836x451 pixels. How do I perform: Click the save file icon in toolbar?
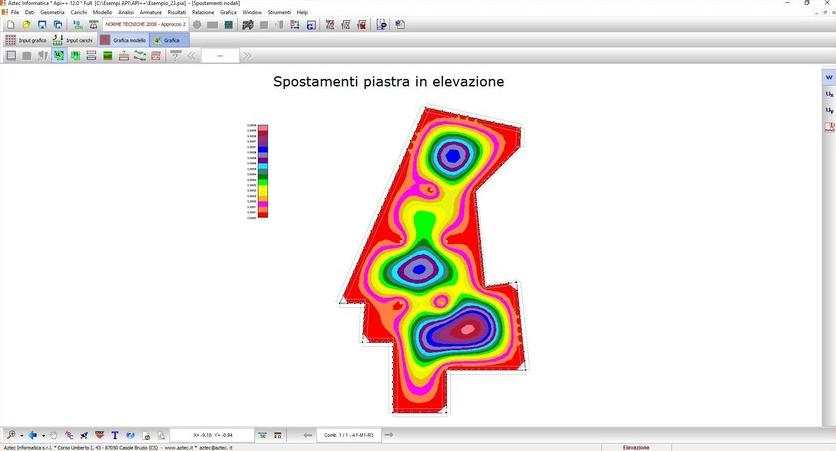coord(42,24)
